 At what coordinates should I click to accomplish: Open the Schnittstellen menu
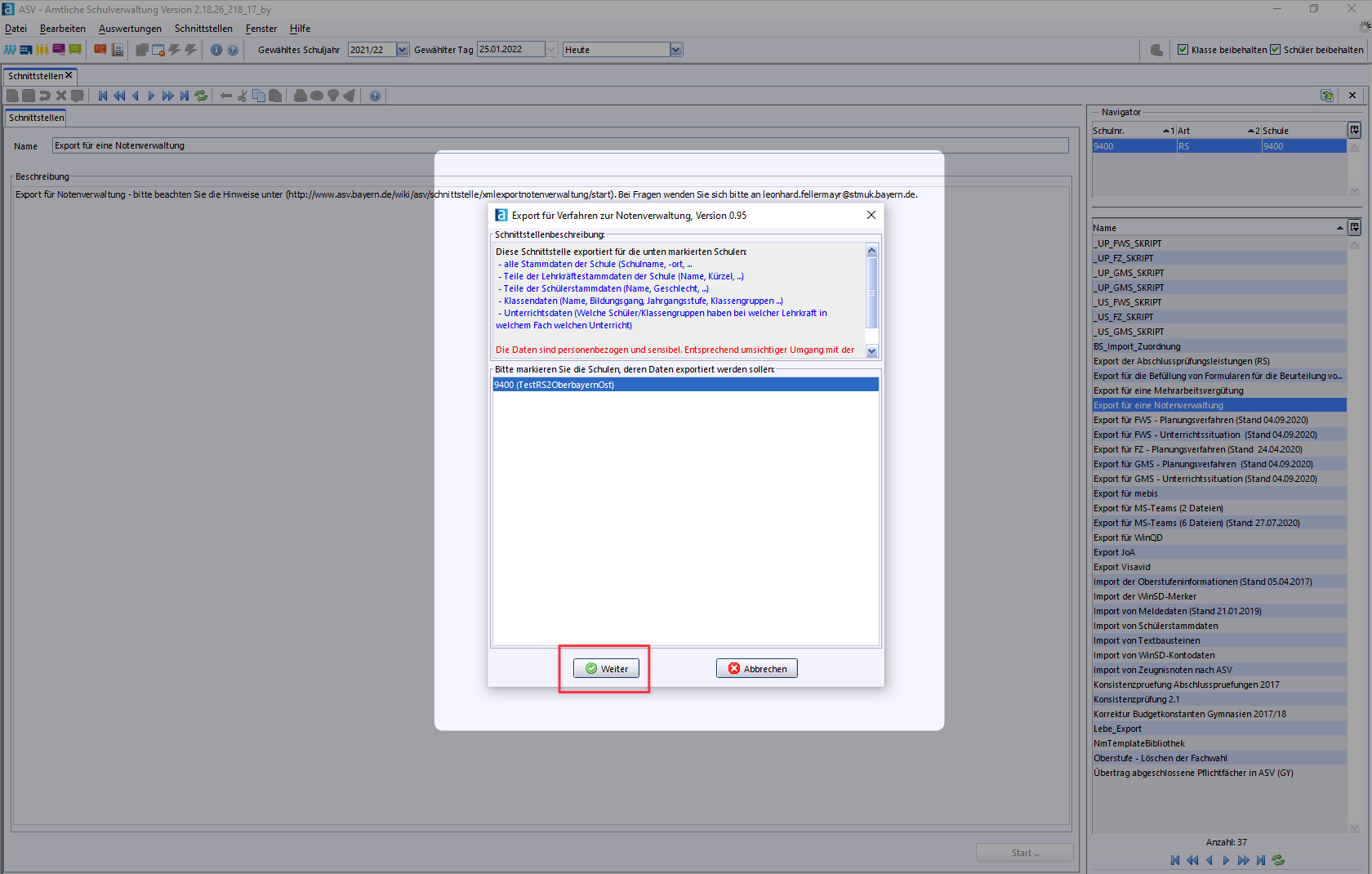(x=203, y=29)
